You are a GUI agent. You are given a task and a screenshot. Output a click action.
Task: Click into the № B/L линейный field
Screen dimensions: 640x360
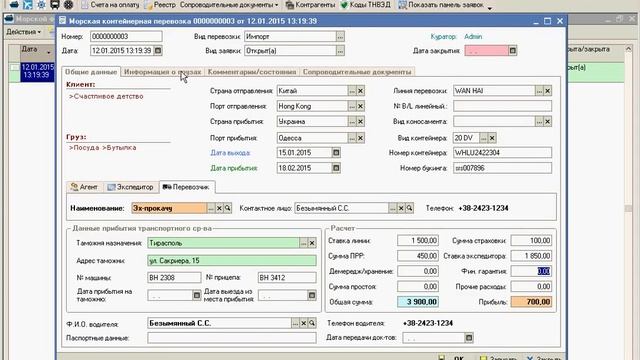tap(502, 106)
